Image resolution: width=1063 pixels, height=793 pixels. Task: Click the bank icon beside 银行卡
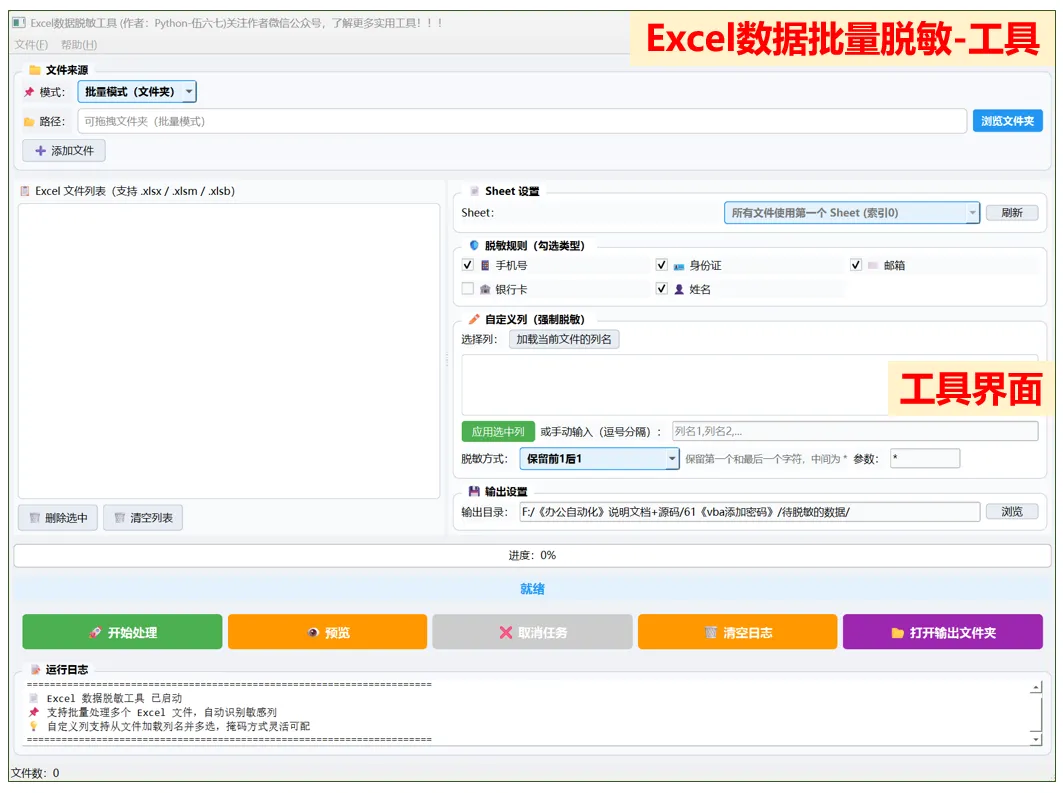coord(485,289)
